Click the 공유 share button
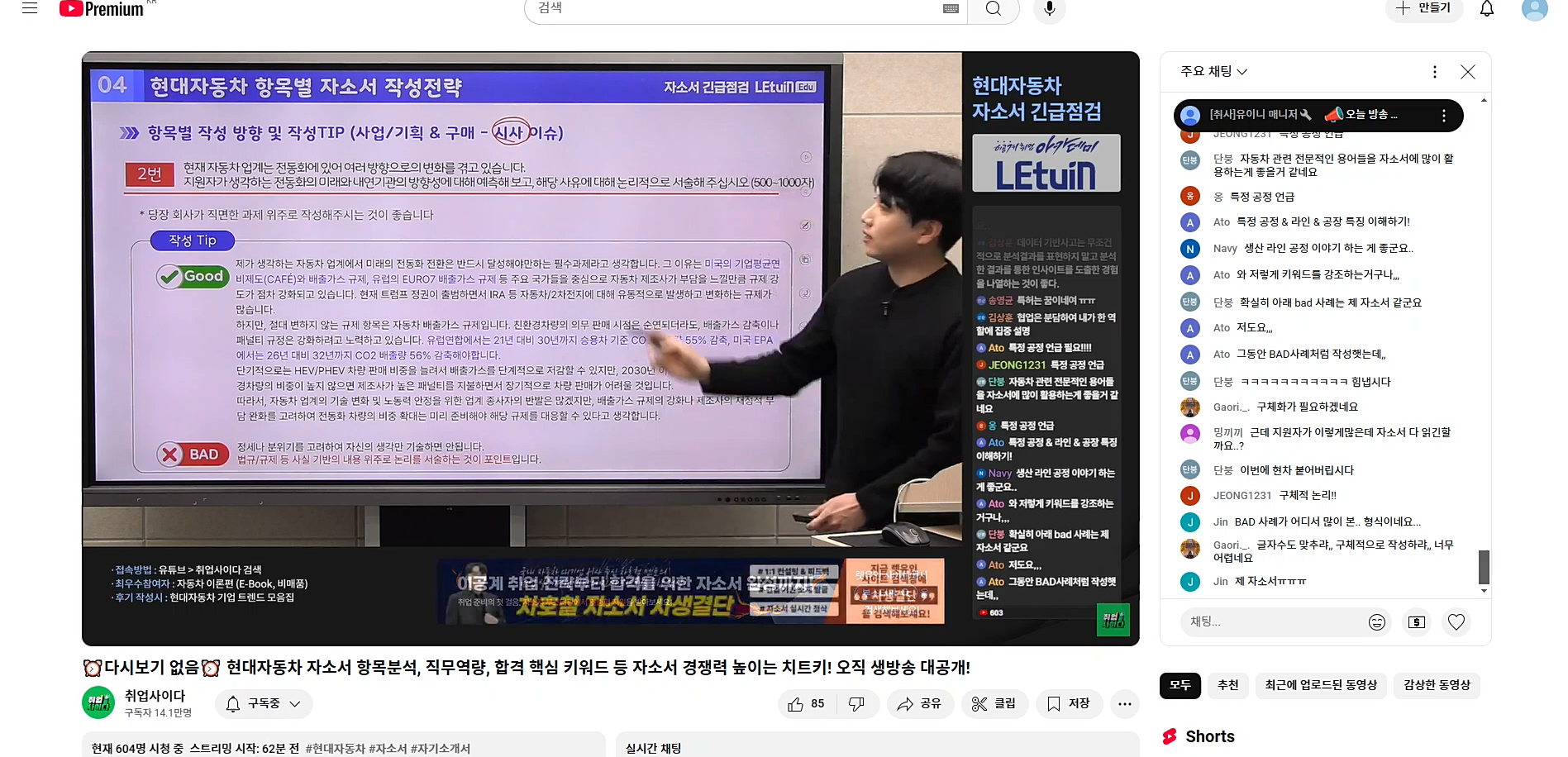Screen dimensions: 1568x757 (920, 703)
